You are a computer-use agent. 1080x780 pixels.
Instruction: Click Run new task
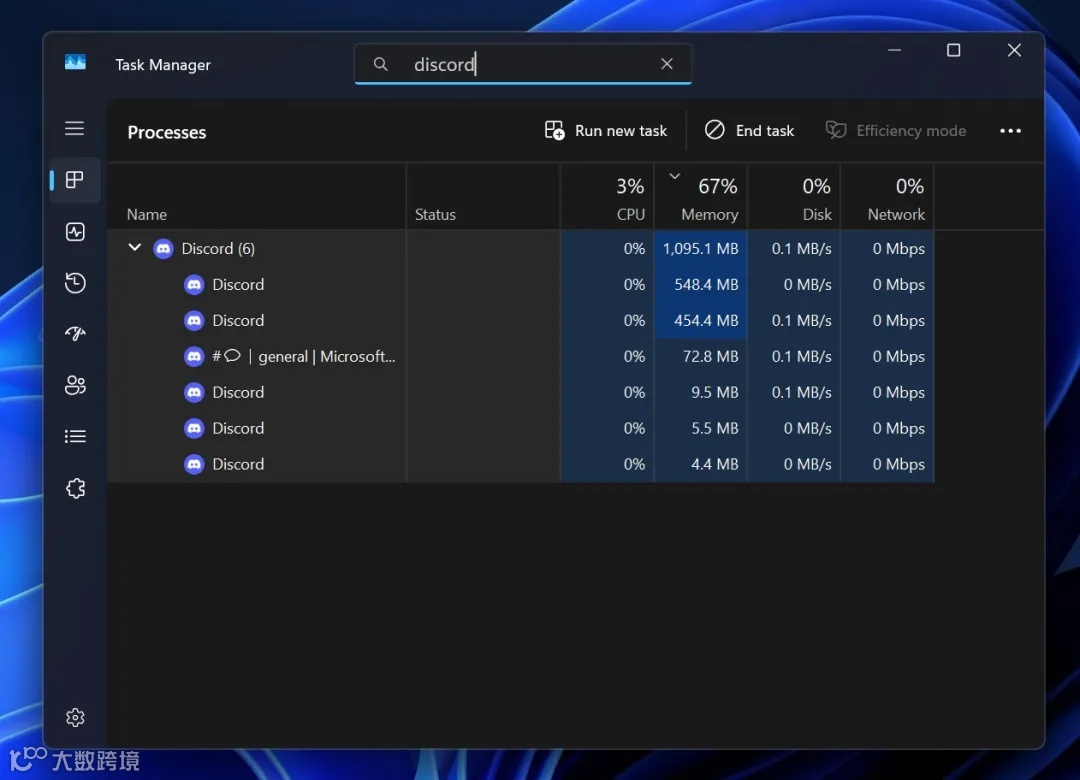coord(605,130)
